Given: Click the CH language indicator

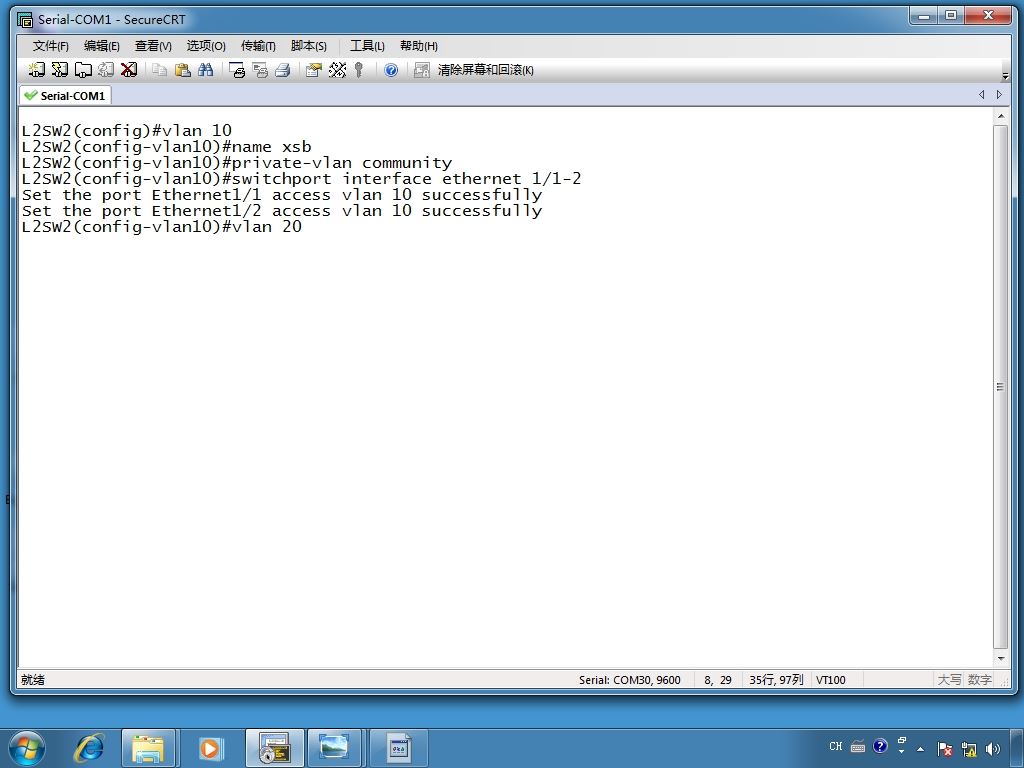Looking at the screenshot, I should pyautogui.click(x=835, y=746).
